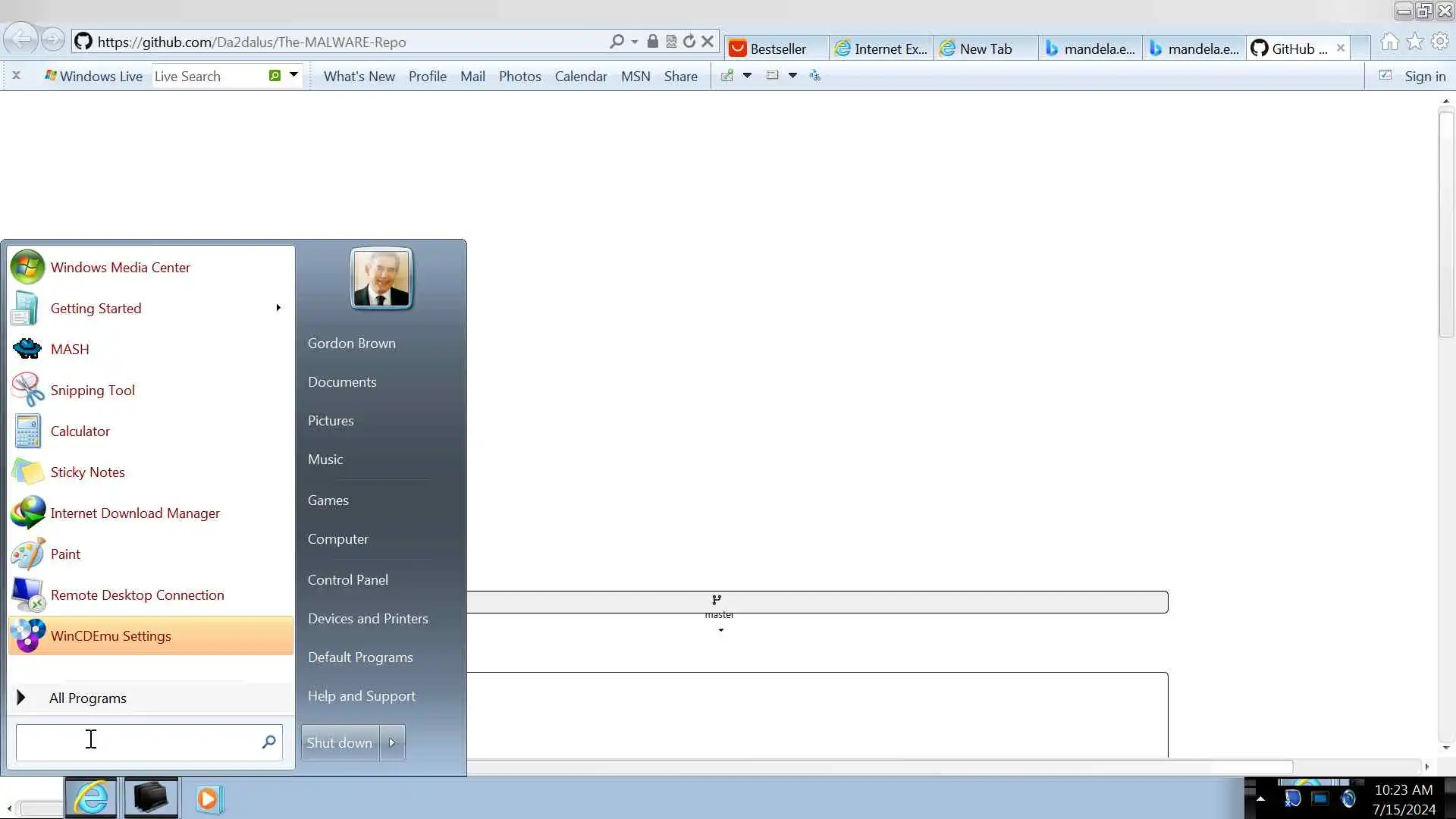Image resolution: width=1456 pixels, height=819 pixels.
Task: Click the browser refresh icon
Action: [689, 42]
